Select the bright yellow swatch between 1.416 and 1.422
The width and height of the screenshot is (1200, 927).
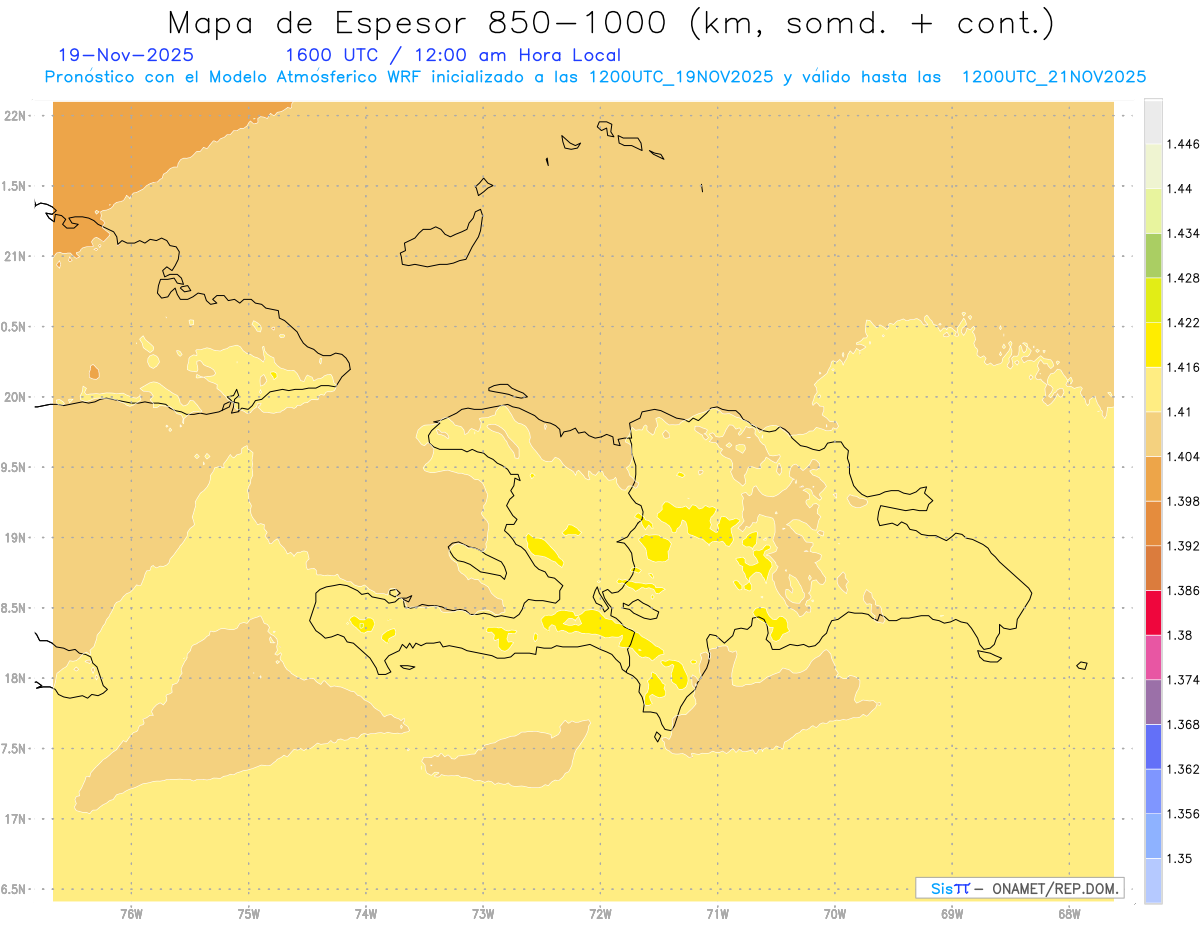pos(1153,344)
